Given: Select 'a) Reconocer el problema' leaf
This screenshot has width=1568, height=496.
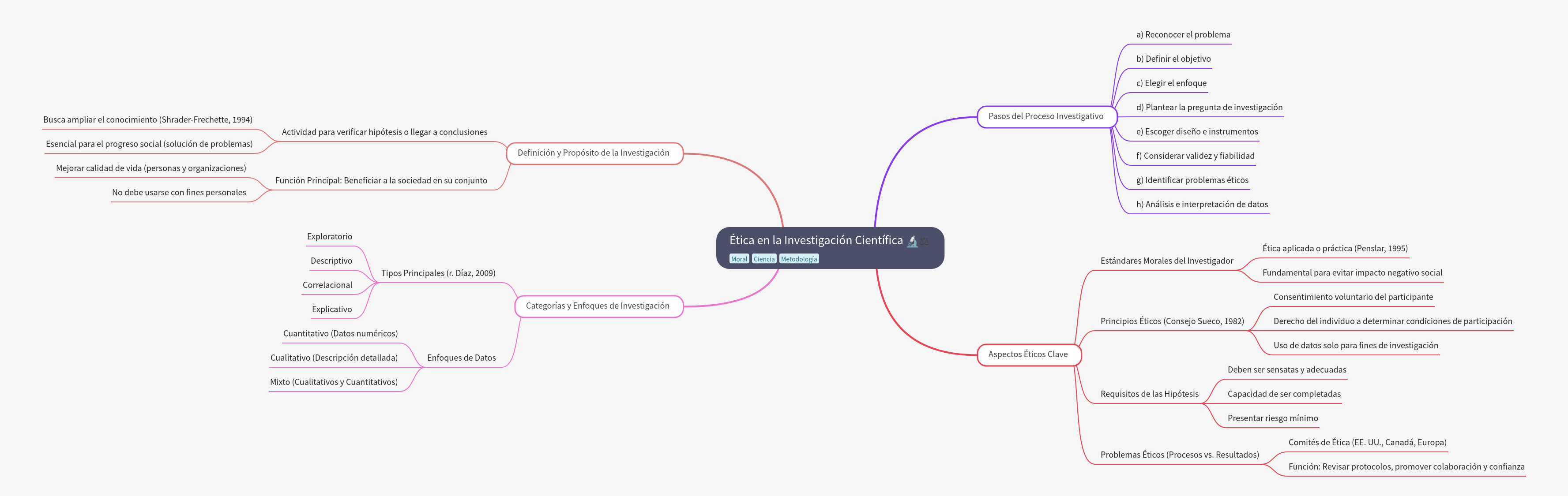Looking at the screenshot, I should (x=1183, y=35).
